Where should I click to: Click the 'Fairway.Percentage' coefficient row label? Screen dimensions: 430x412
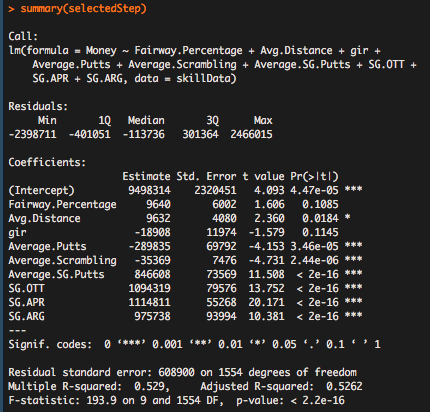(62, 204)
